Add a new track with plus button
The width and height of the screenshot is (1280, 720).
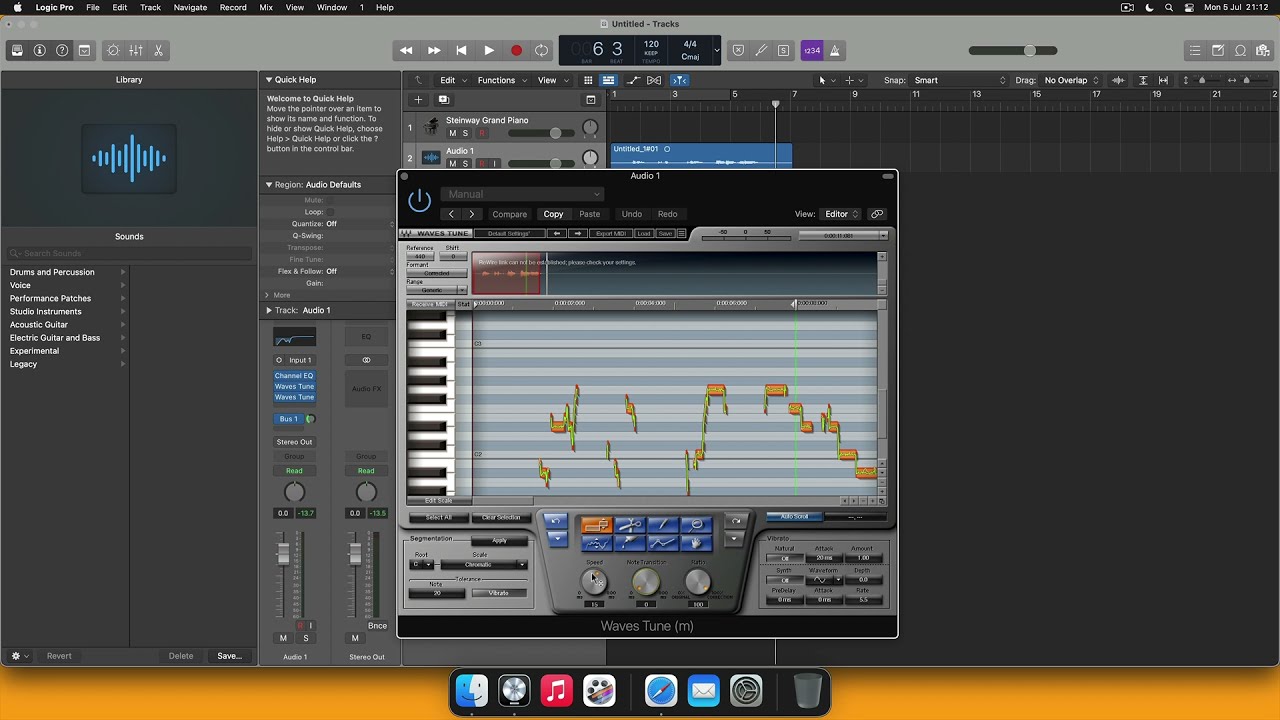[x=418, y=99]
